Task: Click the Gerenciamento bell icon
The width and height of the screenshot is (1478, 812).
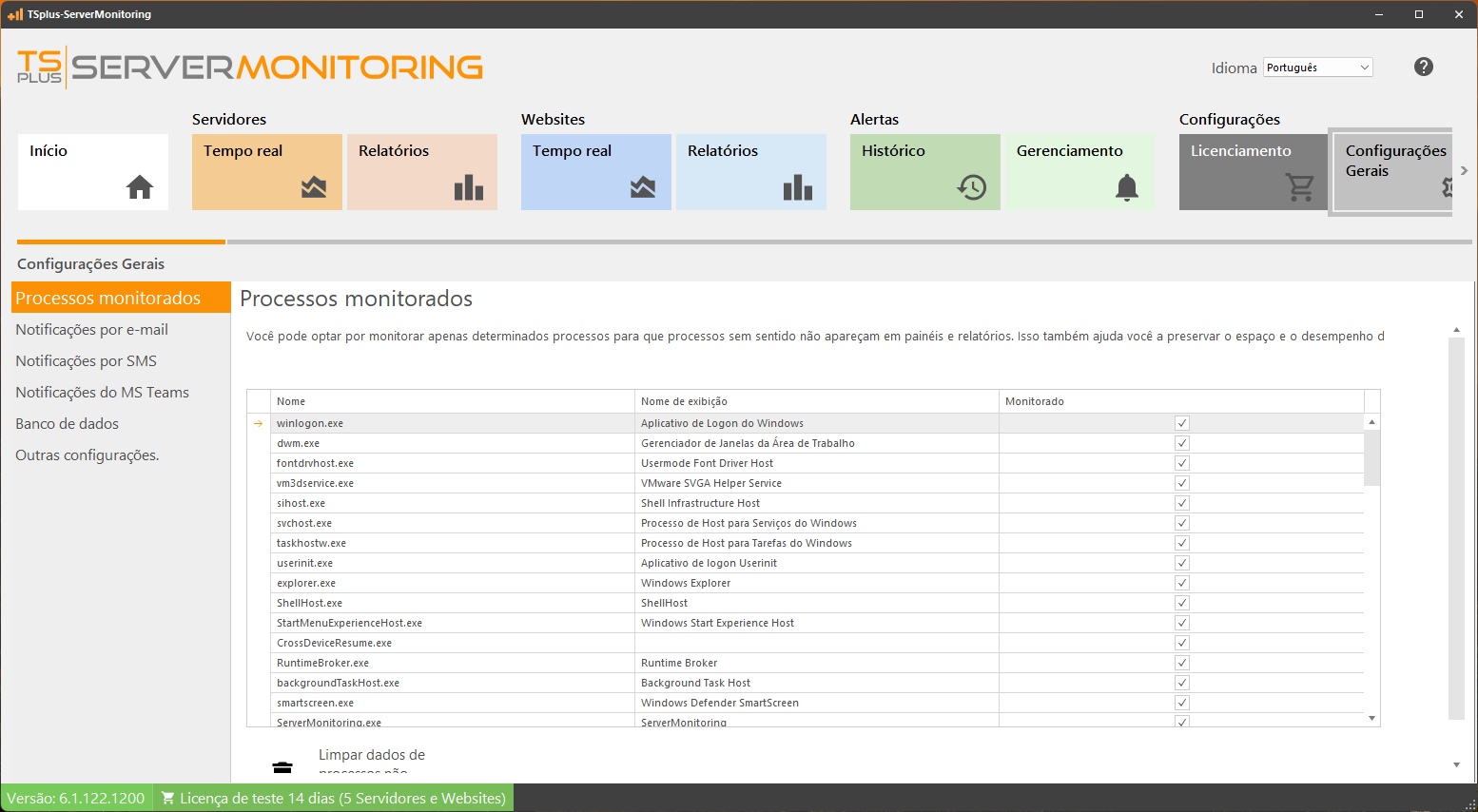Action: [x=1126, y=187]
